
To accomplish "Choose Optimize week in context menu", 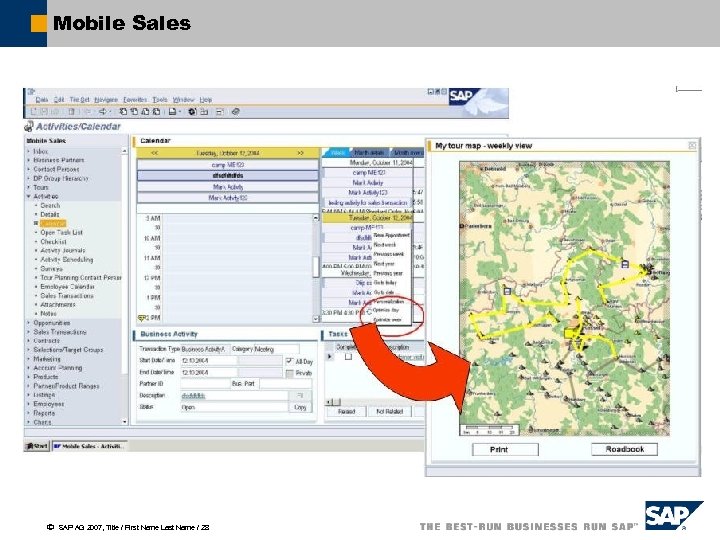I will click(x=387, y=320).
